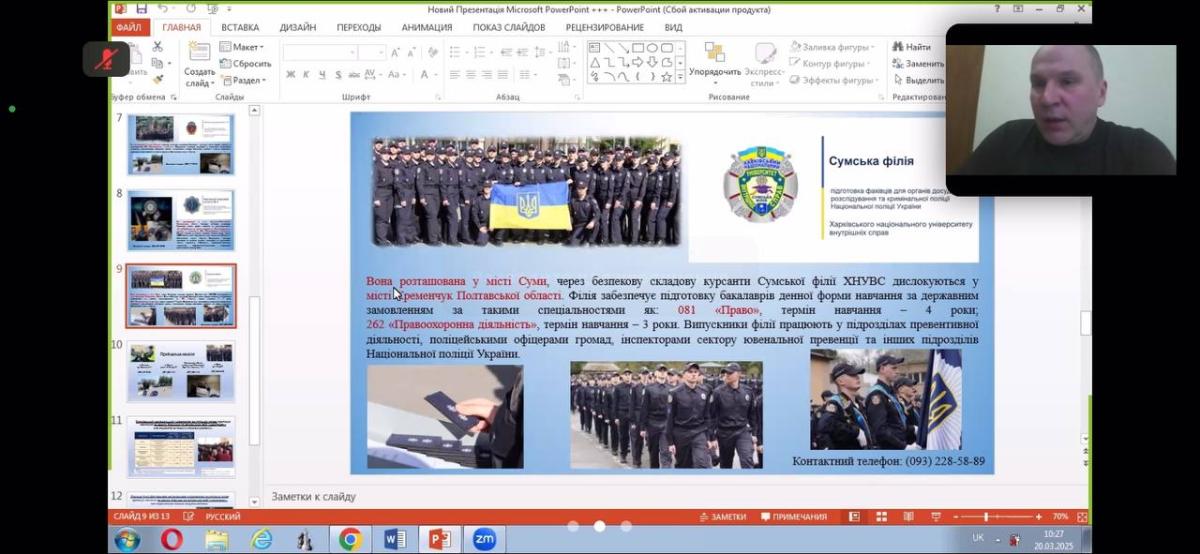This screenshot has height=554, width=1200.
Task: Click the Найти (Find) button
Action: [x=911, y=47]
